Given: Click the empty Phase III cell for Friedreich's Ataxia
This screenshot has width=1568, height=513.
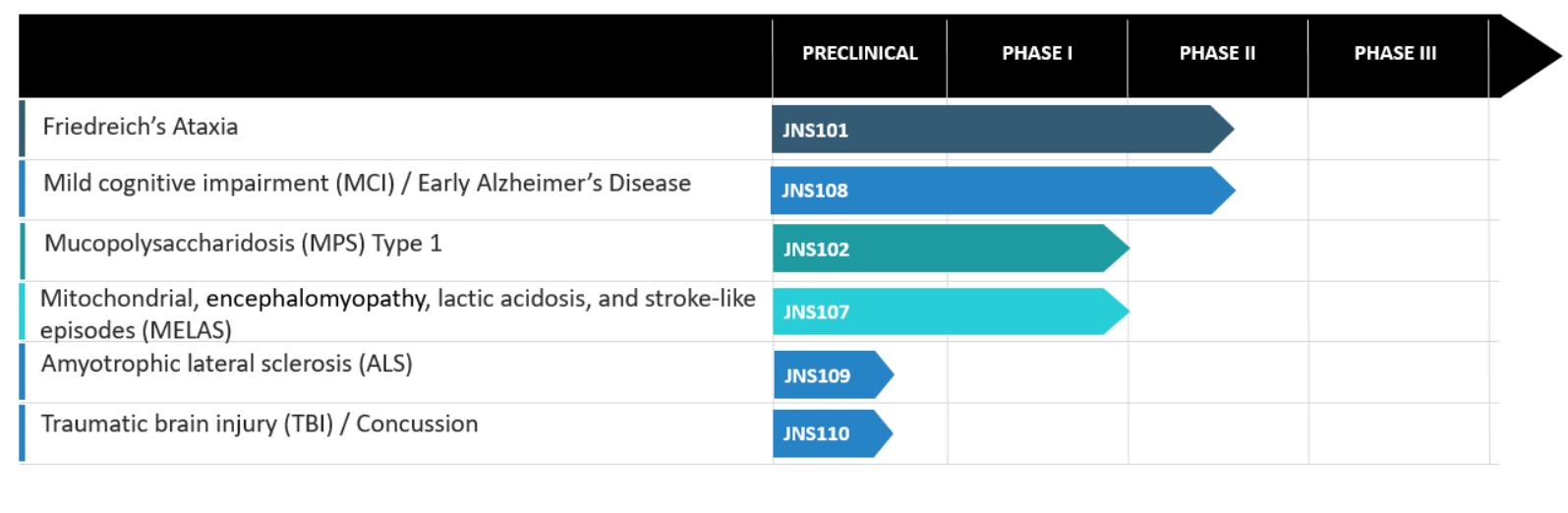Looking at the screenshot, I should click(x=1398, y=129).
